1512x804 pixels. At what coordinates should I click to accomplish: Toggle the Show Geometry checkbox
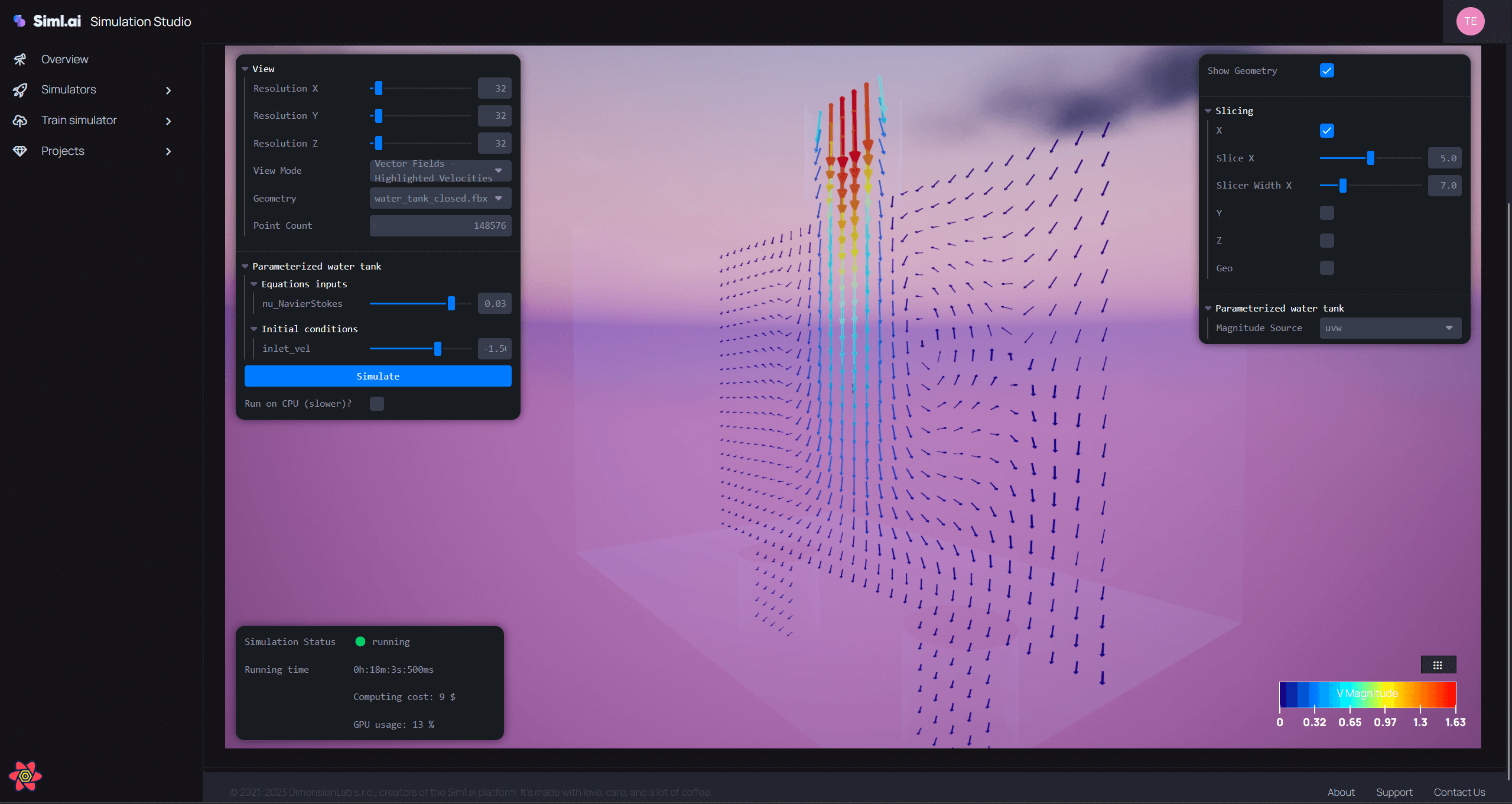pyautogui.click(x=1327, y=70)
